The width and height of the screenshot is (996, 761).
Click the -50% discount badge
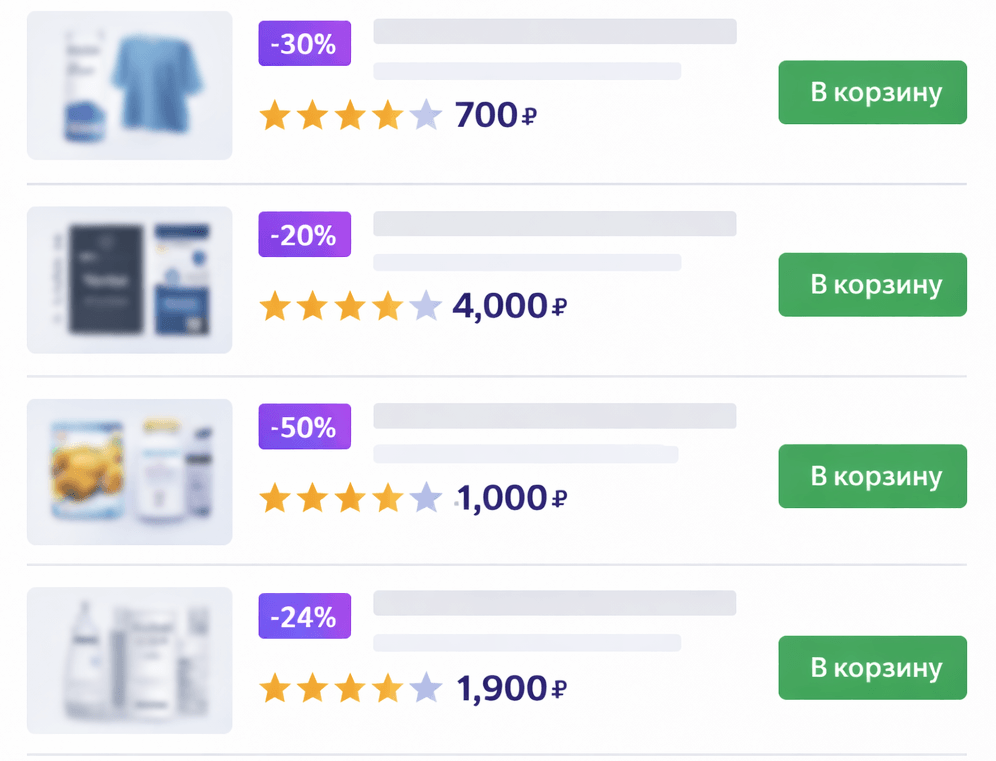(x=304, y=427)
